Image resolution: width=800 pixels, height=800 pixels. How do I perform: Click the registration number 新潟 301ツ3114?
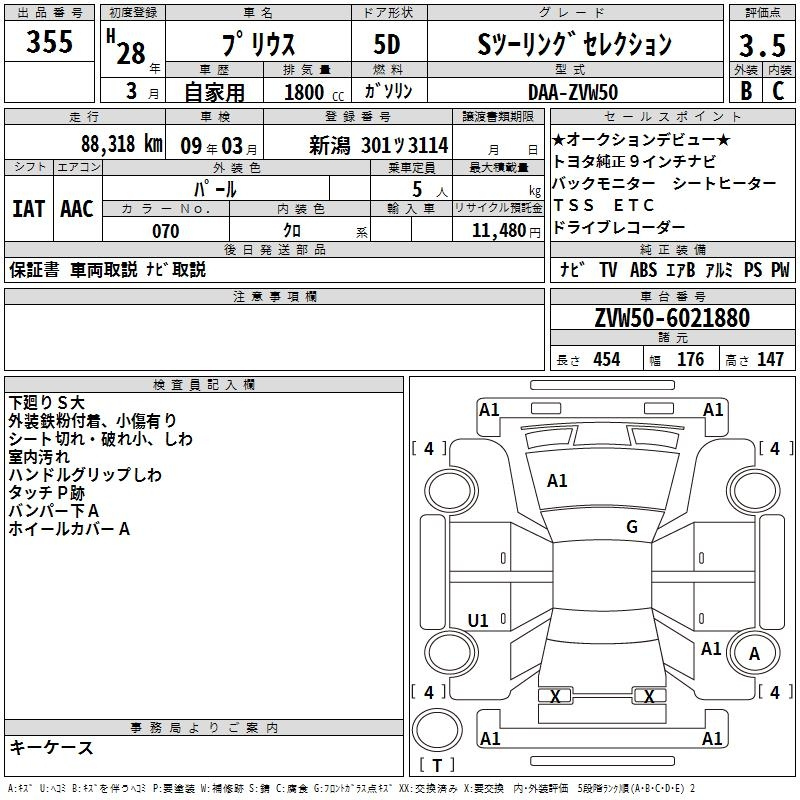pyautogui.click(x=379, y=145)
